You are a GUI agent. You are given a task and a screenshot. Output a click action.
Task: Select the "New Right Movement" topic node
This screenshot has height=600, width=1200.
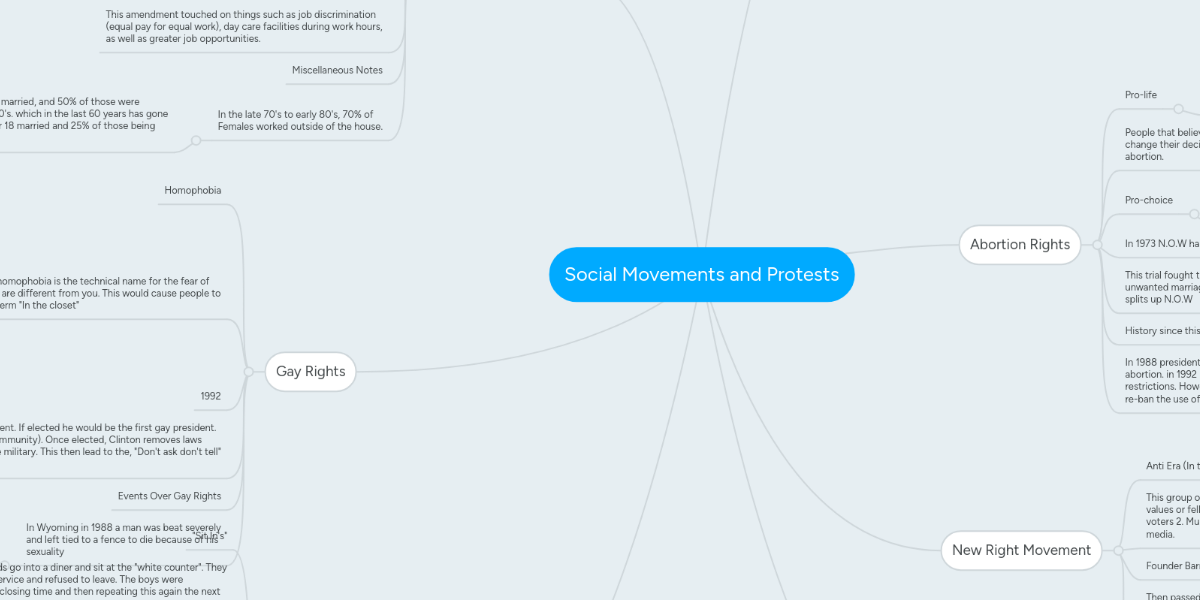(1021, 550)
